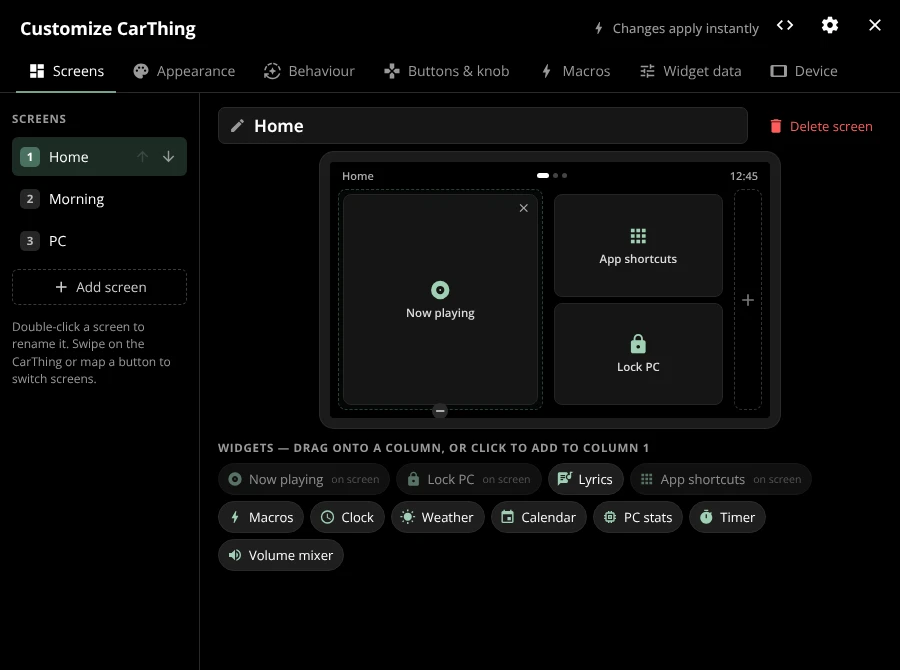
Task: Move Home screen down with arrow
Action: (x=168, y=157)
